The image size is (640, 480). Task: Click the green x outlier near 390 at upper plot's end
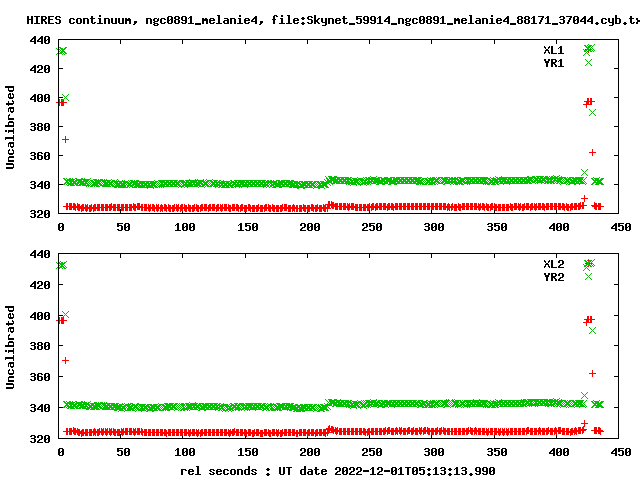click(x=592, y=113)
